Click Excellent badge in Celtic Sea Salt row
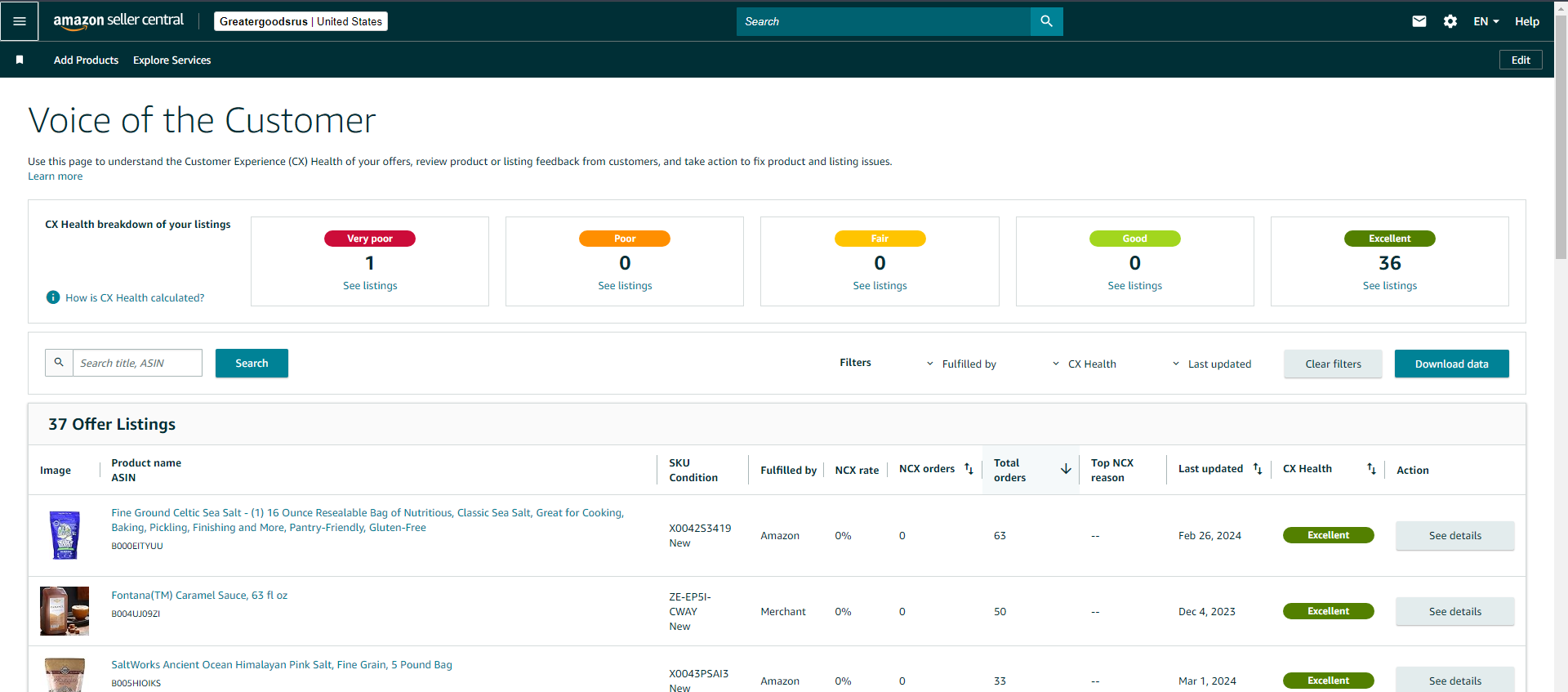This screenshot has width=1568, height=692. (1328, 535)
